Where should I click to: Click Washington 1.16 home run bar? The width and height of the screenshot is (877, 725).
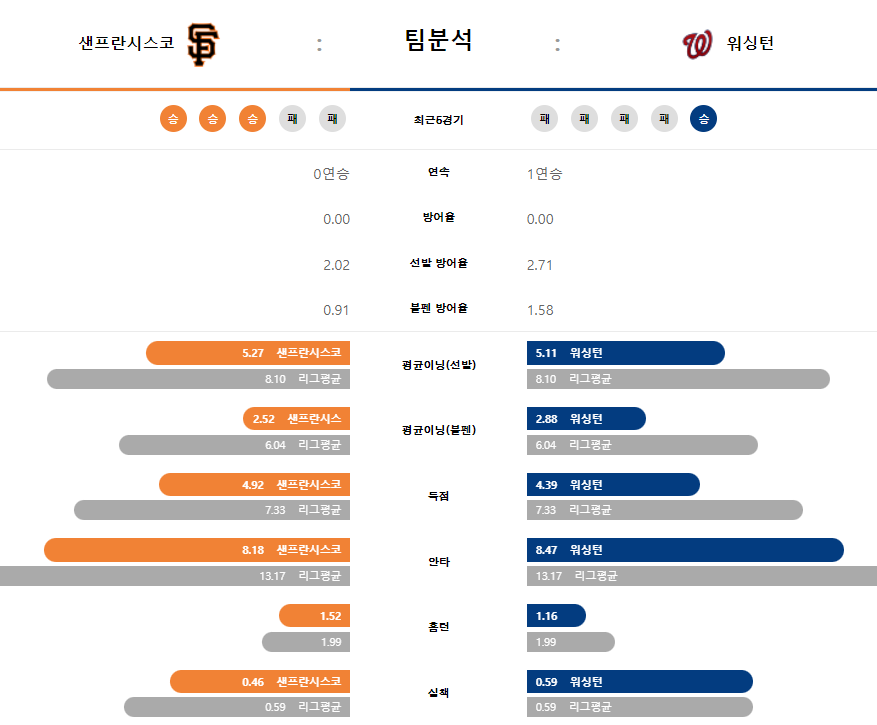[x=556, y=616]
